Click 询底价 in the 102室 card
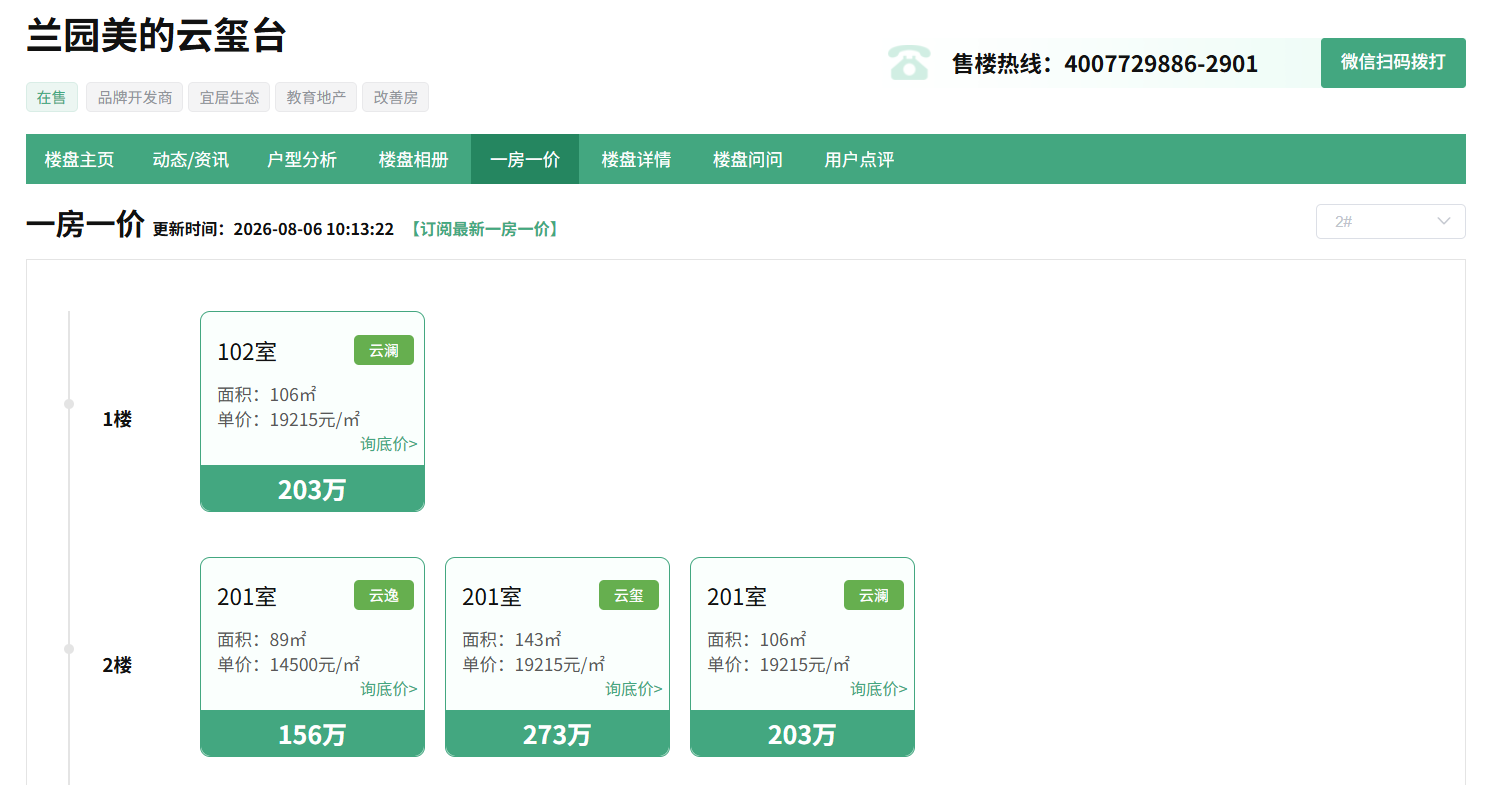1505x785 pixels. pos(389,444)
